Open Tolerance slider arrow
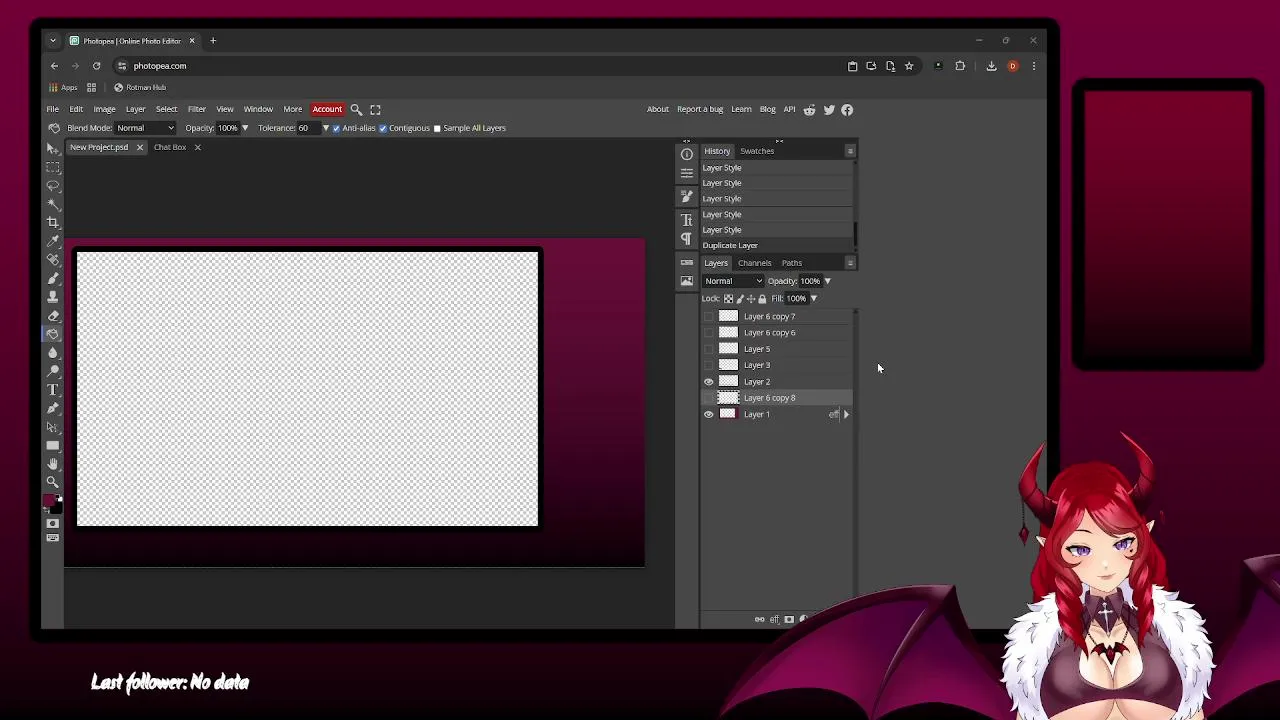Viewport: 1280px width, 720px height. click(325, 128)
